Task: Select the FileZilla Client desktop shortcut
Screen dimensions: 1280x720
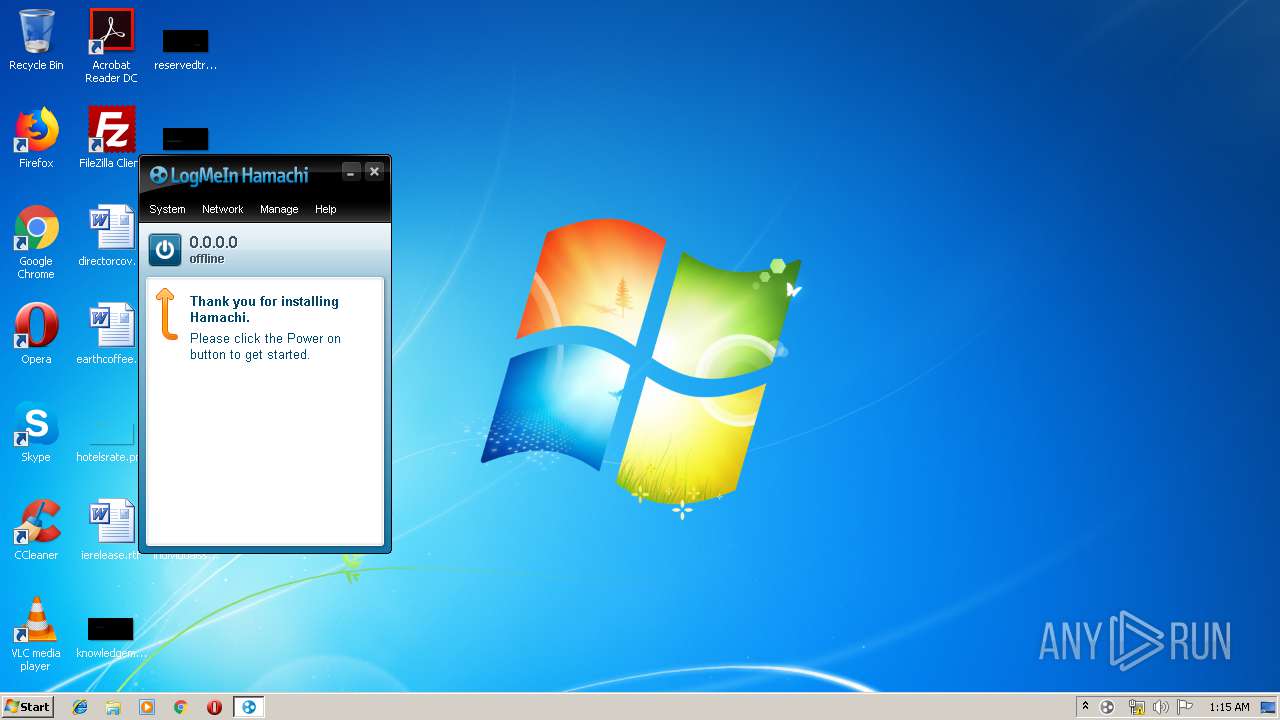Action: [x=110, y=138]
